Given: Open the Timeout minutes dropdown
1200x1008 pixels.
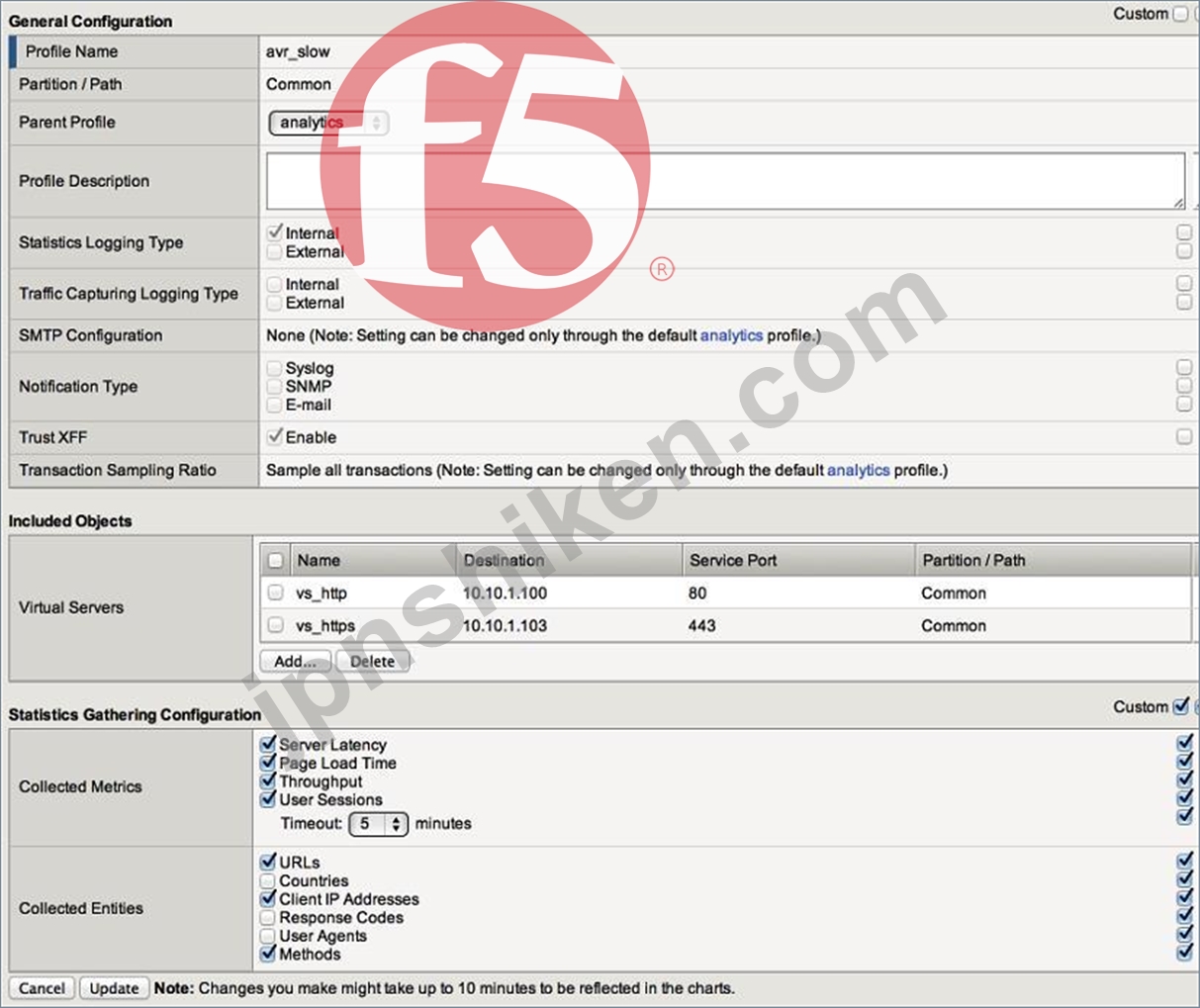Looking at the screenshot, I should click(x=378, y=823).
